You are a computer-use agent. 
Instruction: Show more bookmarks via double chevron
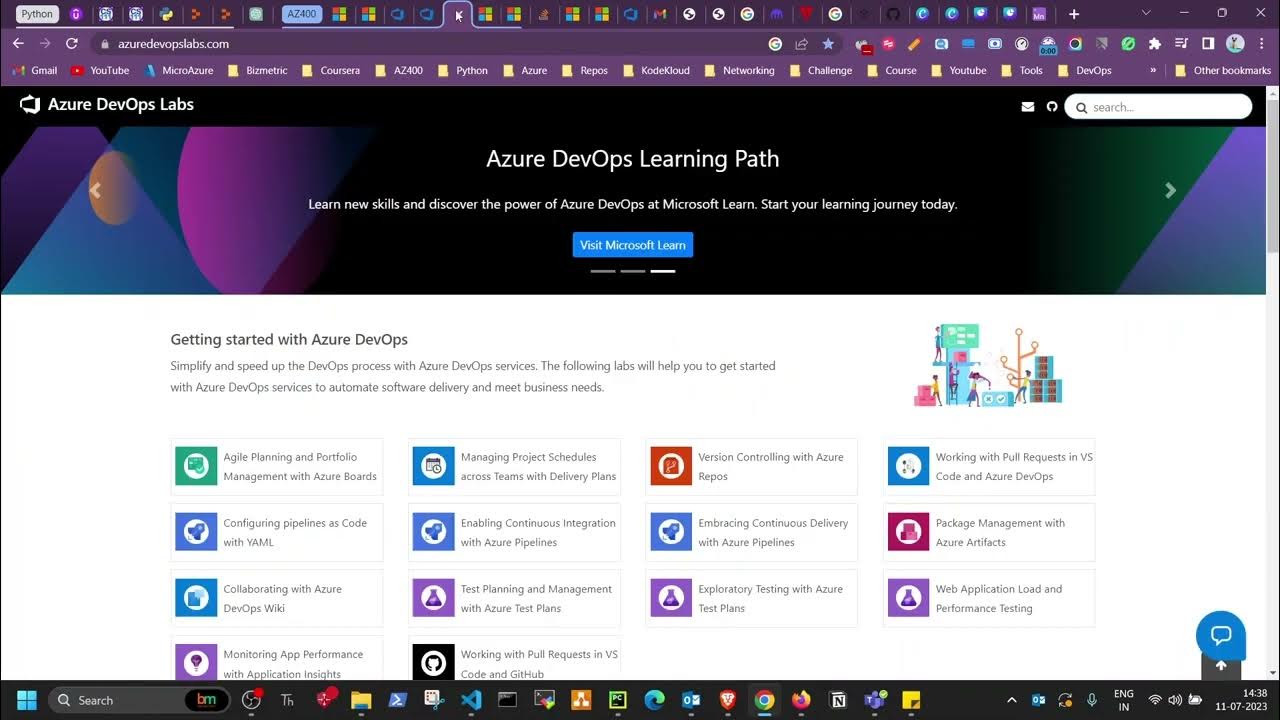(x=1153, y=70)
